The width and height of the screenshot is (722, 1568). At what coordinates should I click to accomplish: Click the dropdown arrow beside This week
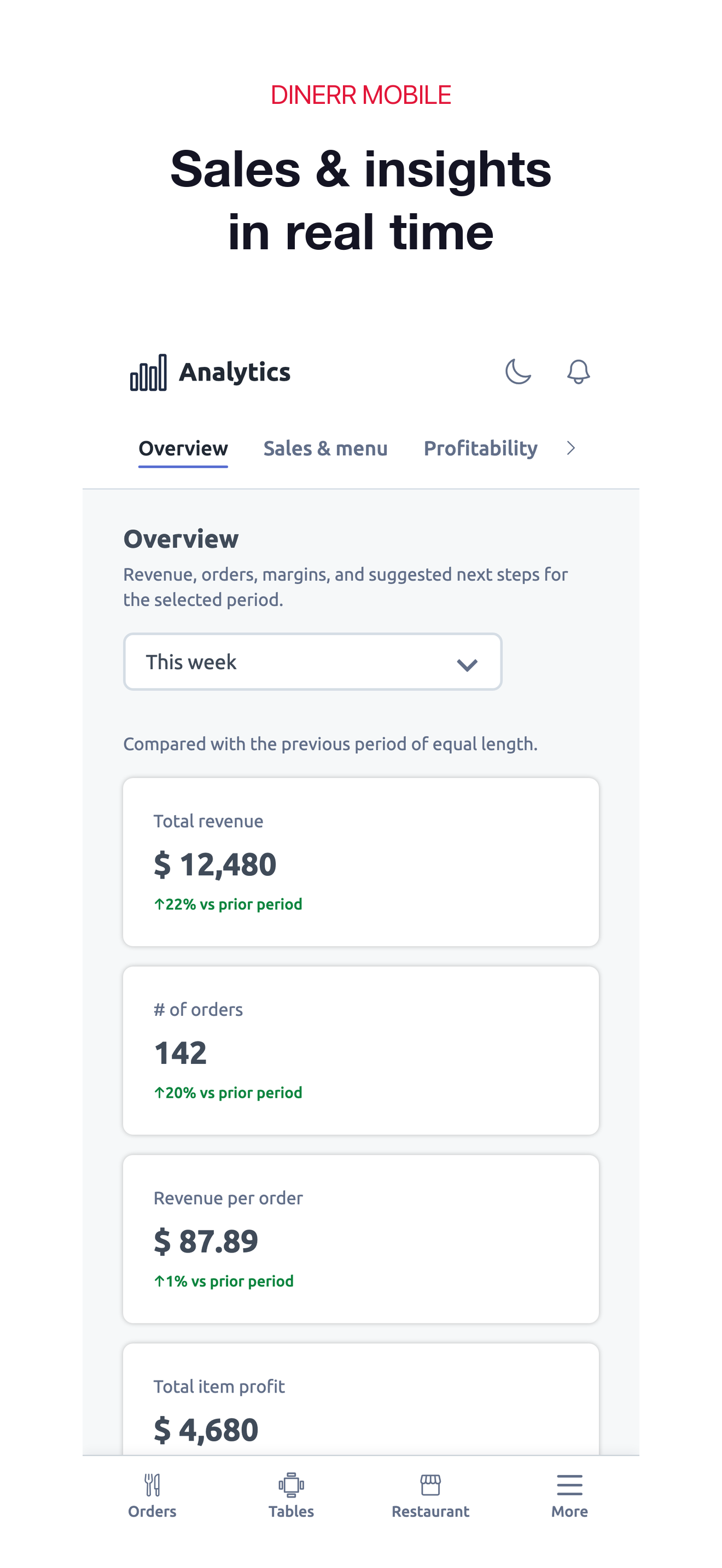(467, 665)
